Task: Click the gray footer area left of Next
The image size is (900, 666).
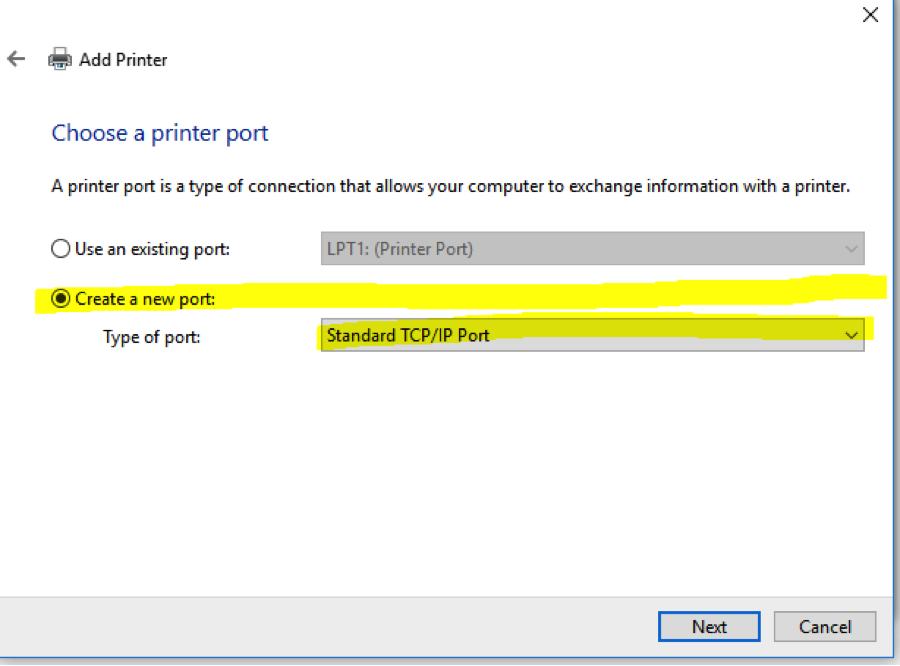Action: [x=330, y=627]
